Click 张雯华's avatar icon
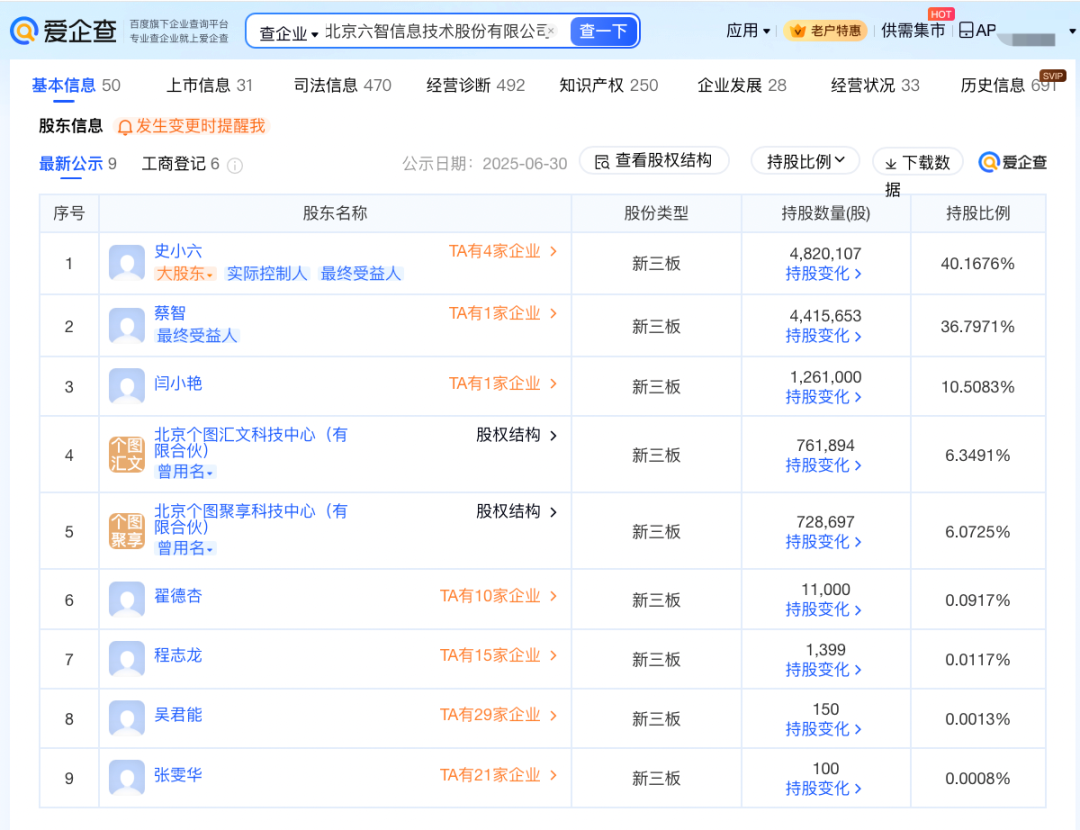The height and width of the screenshot is (830, 1080). 127,778
